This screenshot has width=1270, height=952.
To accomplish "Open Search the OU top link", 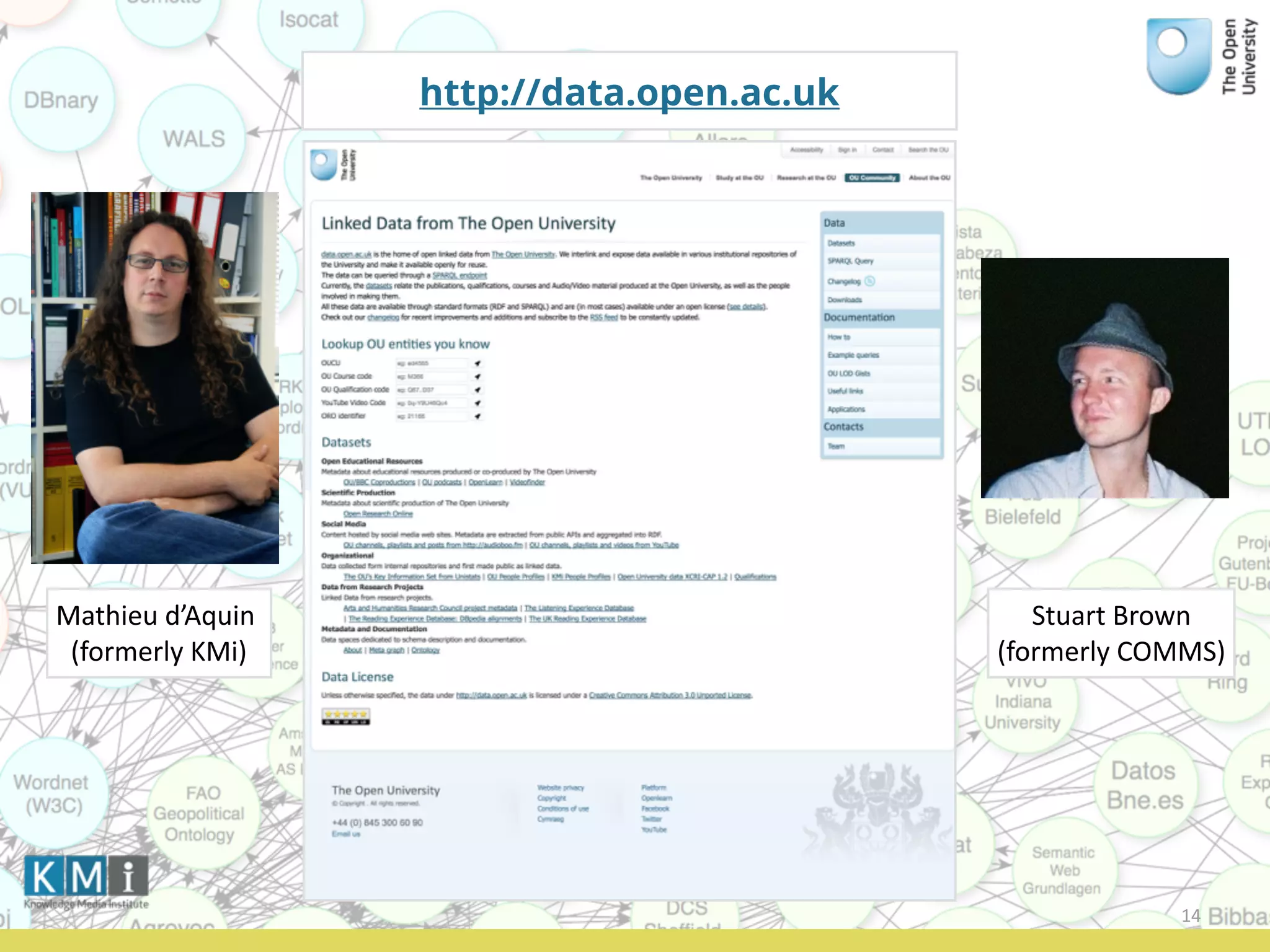I will (928, 150).
